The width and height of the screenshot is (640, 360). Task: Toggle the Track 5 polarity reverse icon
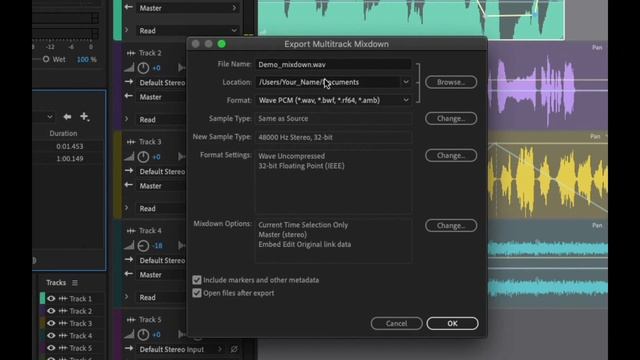pyautogui.click(x=234, y=349)
